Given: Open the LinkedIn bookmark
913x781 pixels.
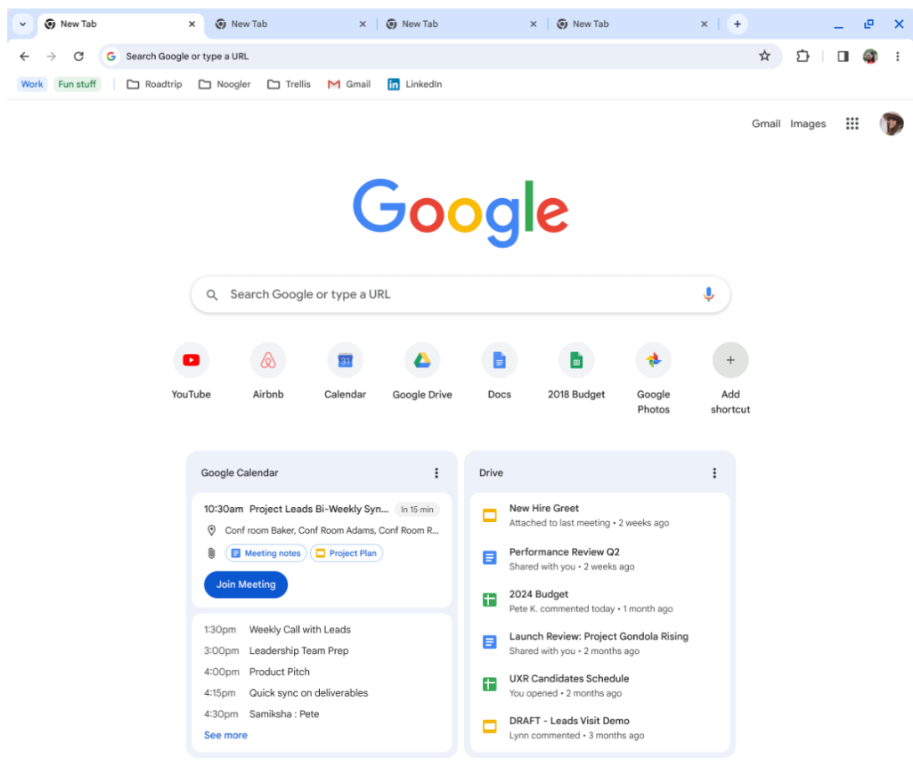Looking at the screenshot, I should [415, 84].
